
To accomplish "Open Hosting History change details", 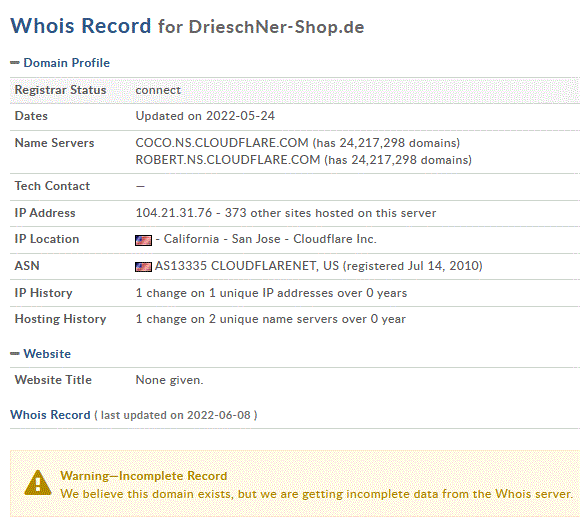I will pyautogui.click(x=270, y=319).
